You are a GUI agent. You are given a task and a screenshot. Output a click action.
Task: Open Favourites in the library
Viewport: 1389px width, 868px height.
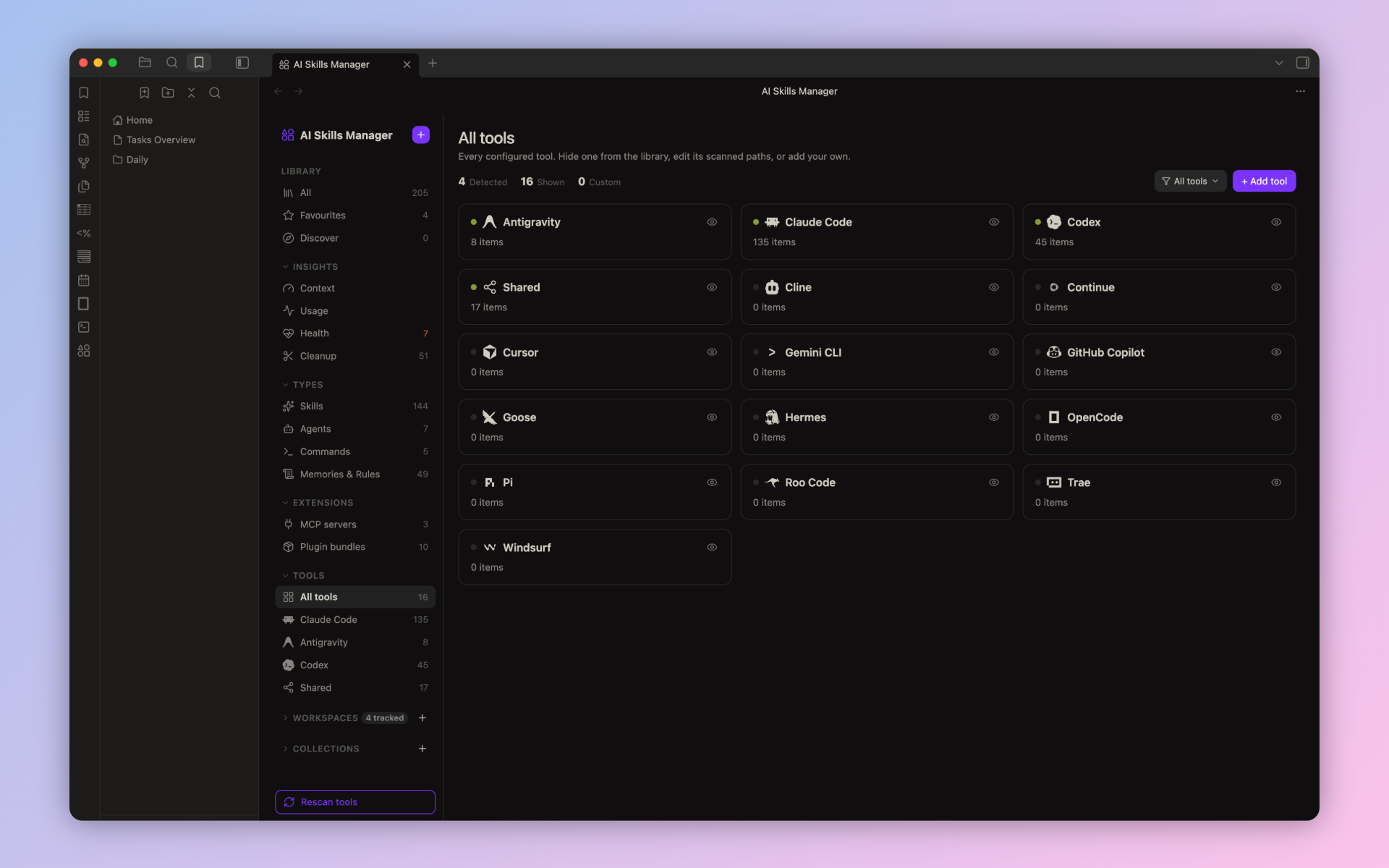(x=355, y=216)
